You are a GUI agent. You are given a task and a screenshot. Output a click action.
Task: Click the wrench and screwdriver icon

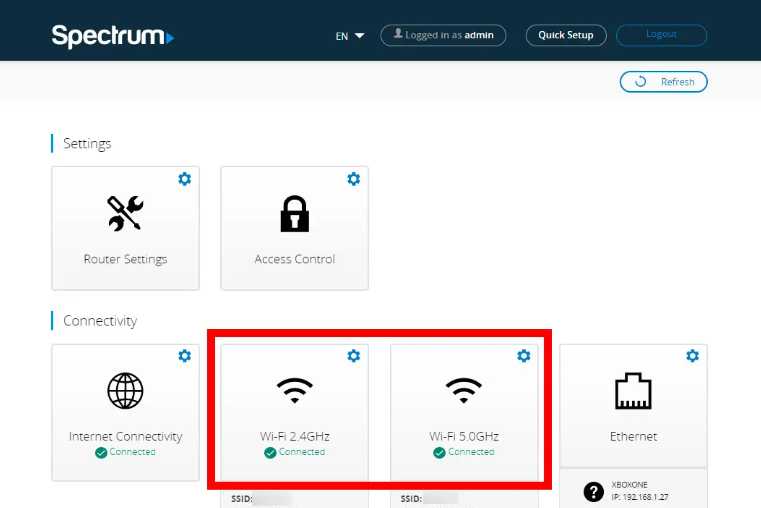pyautogui.click(x=125, y=213)
